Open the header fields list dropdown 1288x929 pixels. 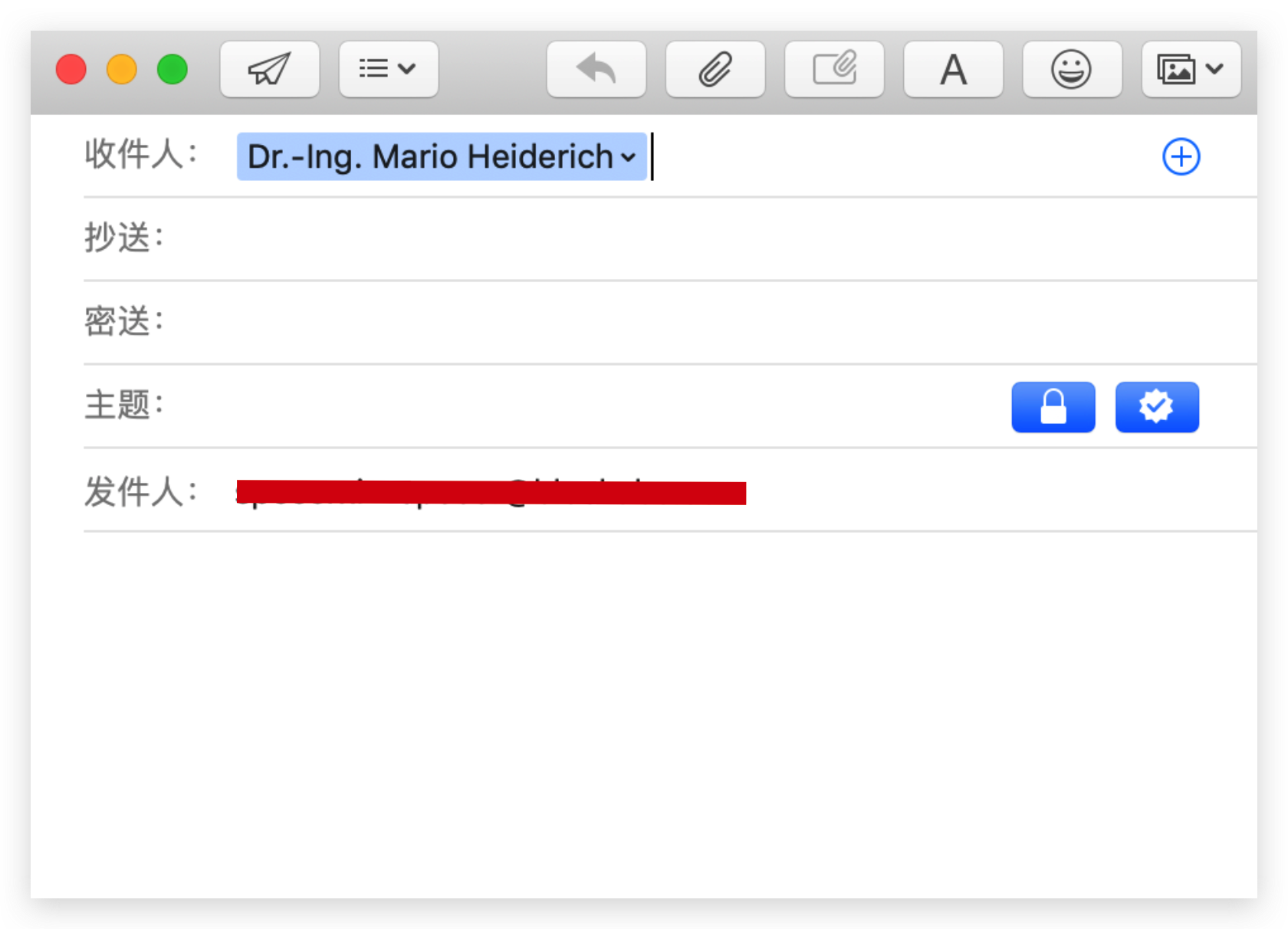[x=388, y=70]
